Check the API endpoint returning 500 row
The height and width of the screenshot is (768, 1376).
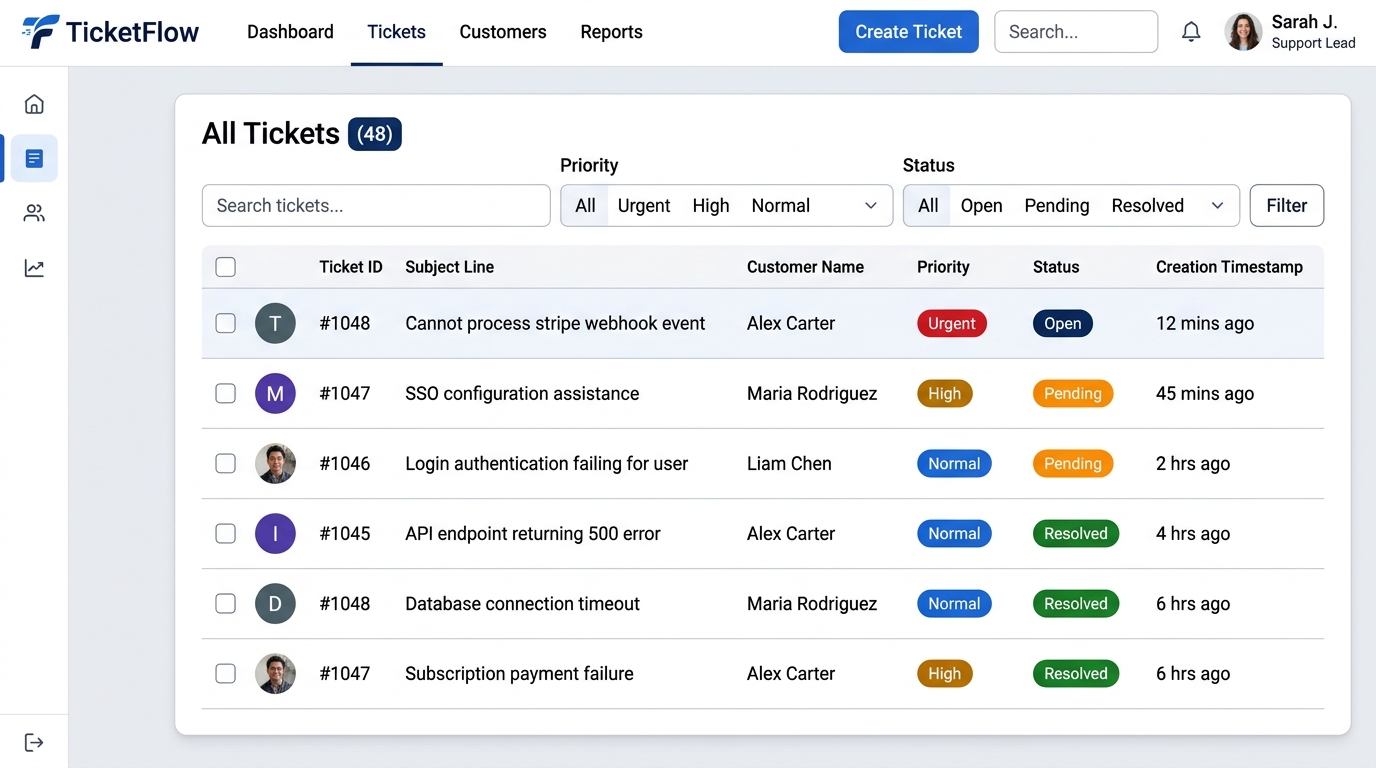(x=226, y=533)
